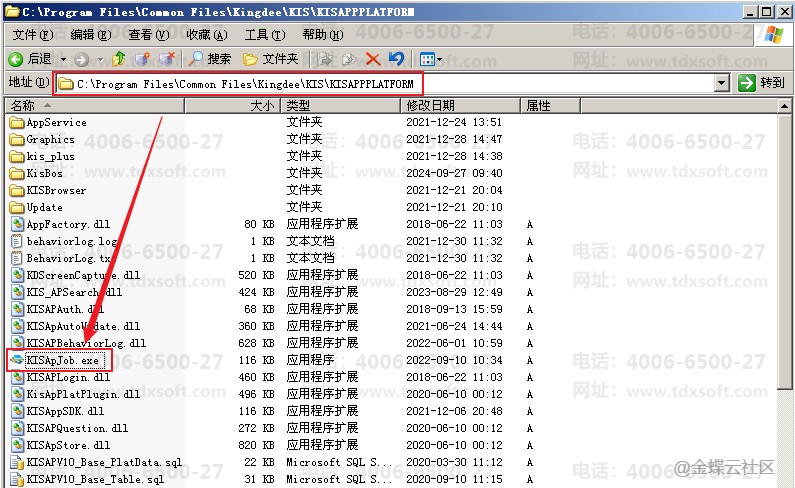Click the Back navigation arrow icon
795x488 pixels.
point(16,59)
